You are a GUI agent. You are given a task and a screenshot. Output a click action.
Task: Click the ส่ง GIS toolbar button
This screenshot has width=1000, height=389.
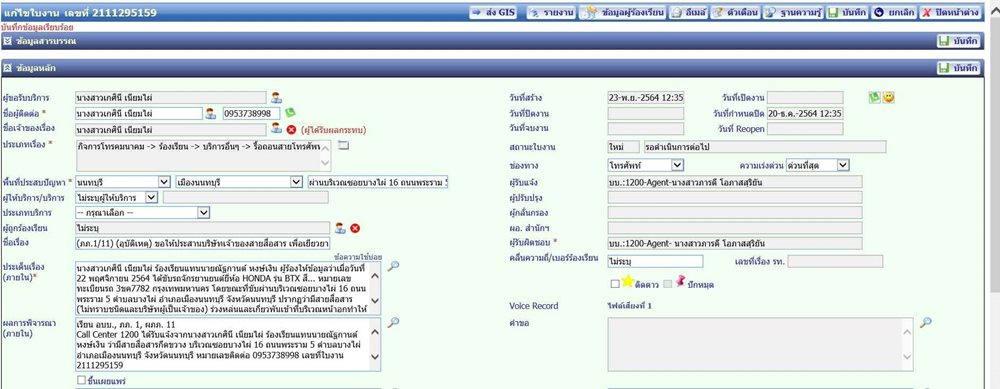click(494, 13)
